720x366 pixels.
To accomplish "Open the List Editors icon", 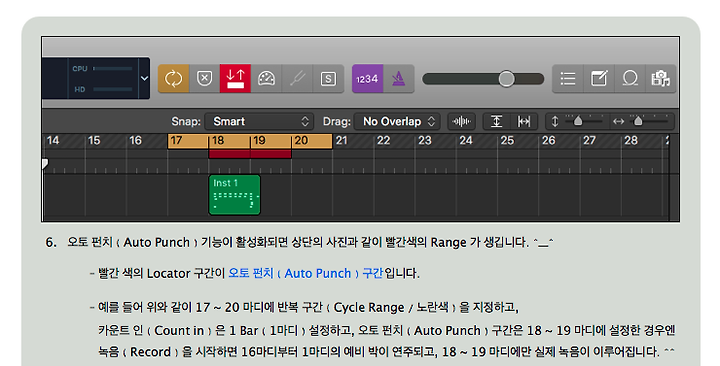I will 568,79.
